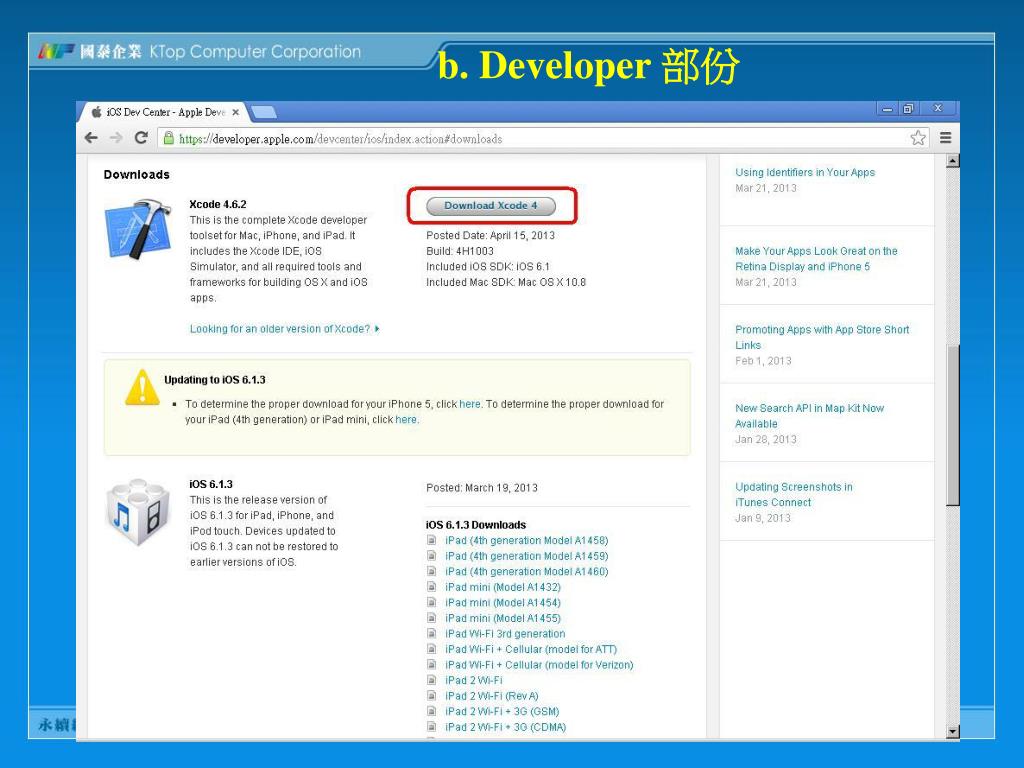Click the yellow warning triangle icon
This screenshot has width=1024, height=768.
pyautogui.click(x=142, y=388)
